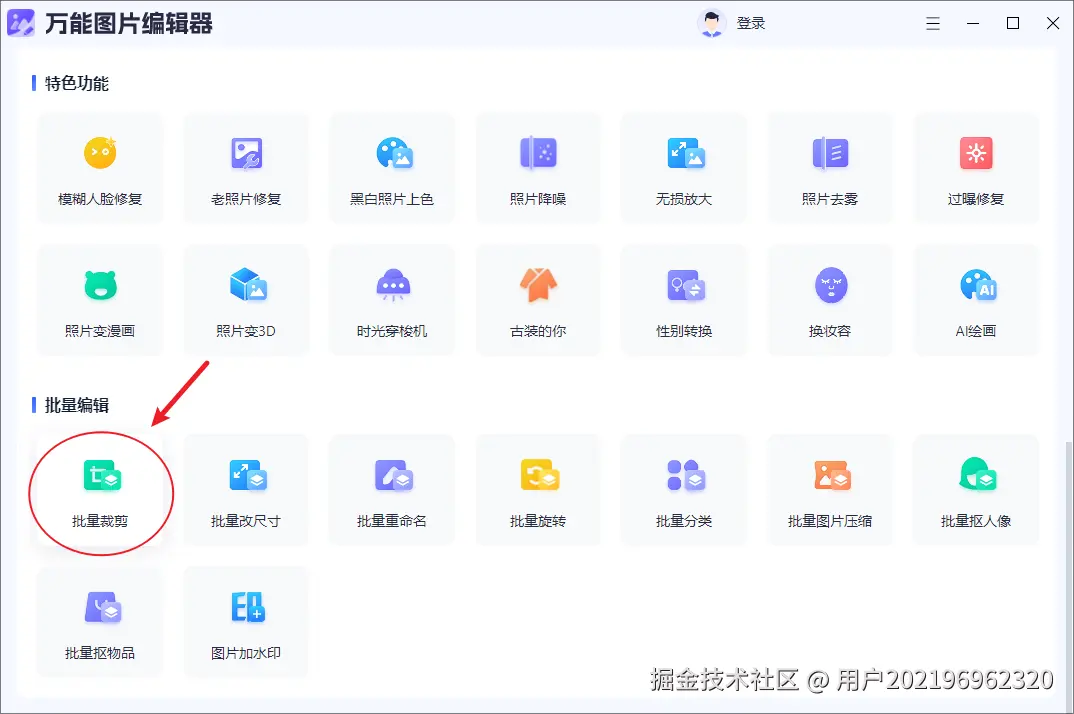Open the 图片加水印 watermark tool
This screenshot has height=714, width=1074.
tap(246, 622)
